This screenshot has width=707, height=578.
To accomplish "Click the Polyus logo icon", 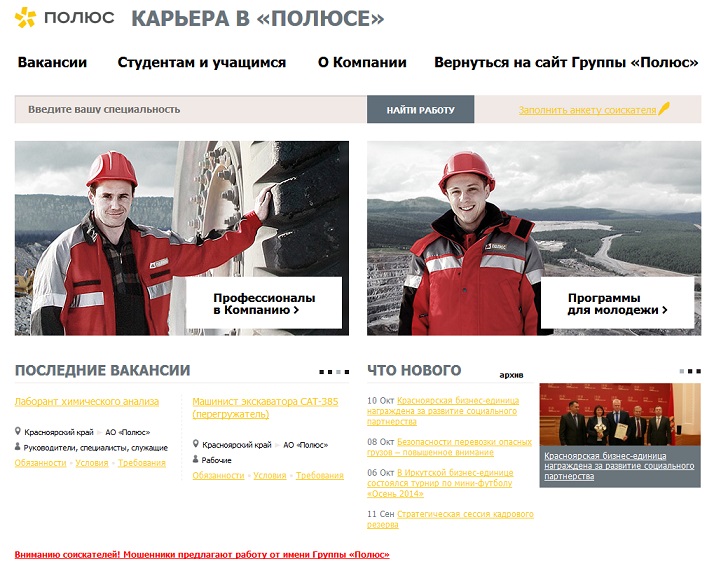I will 25,17.
